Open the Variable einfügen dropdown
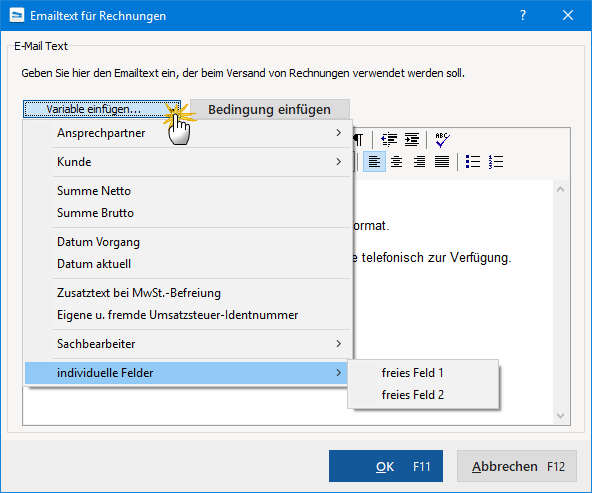The image size is (592, 493). 102,109
